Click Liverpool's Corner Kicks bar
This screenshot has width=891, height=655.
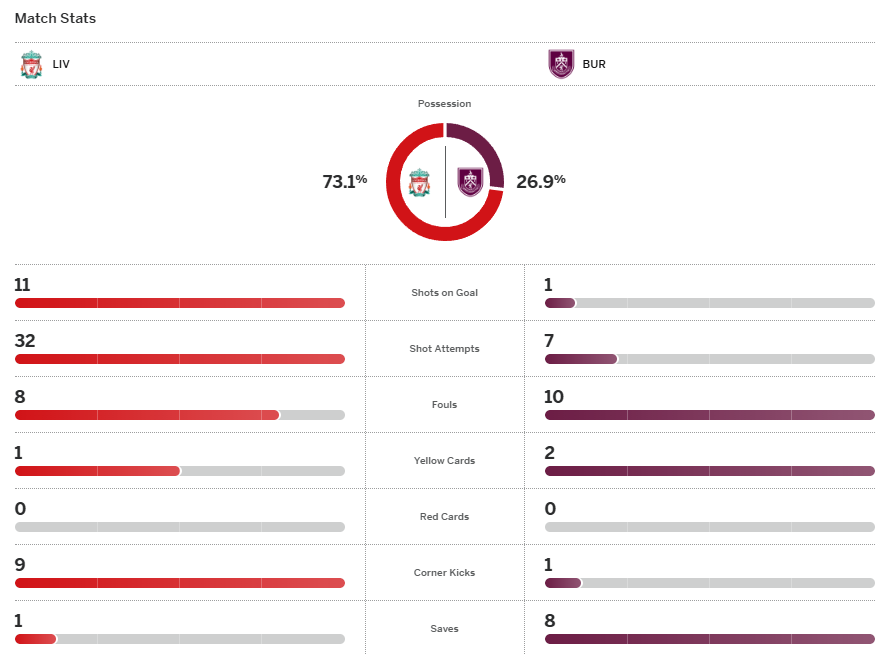[180, 583]
